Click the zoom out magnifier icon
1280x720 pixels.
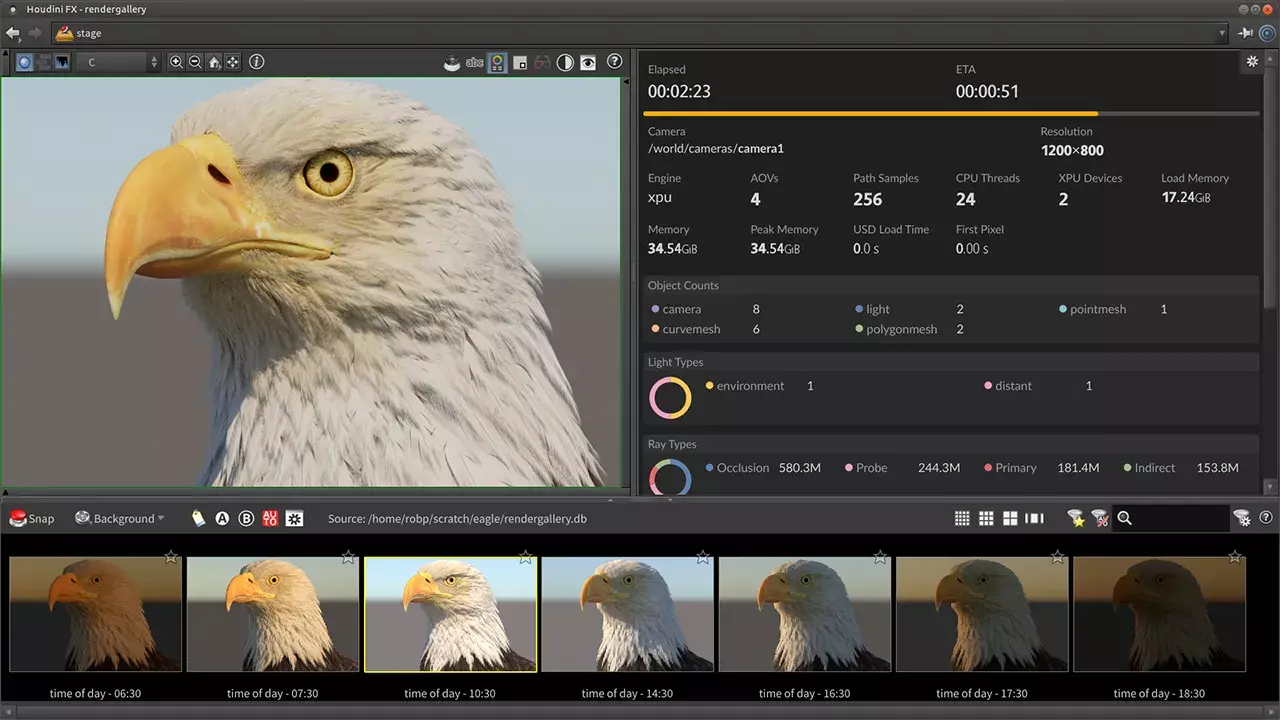(x=195, y=62)
